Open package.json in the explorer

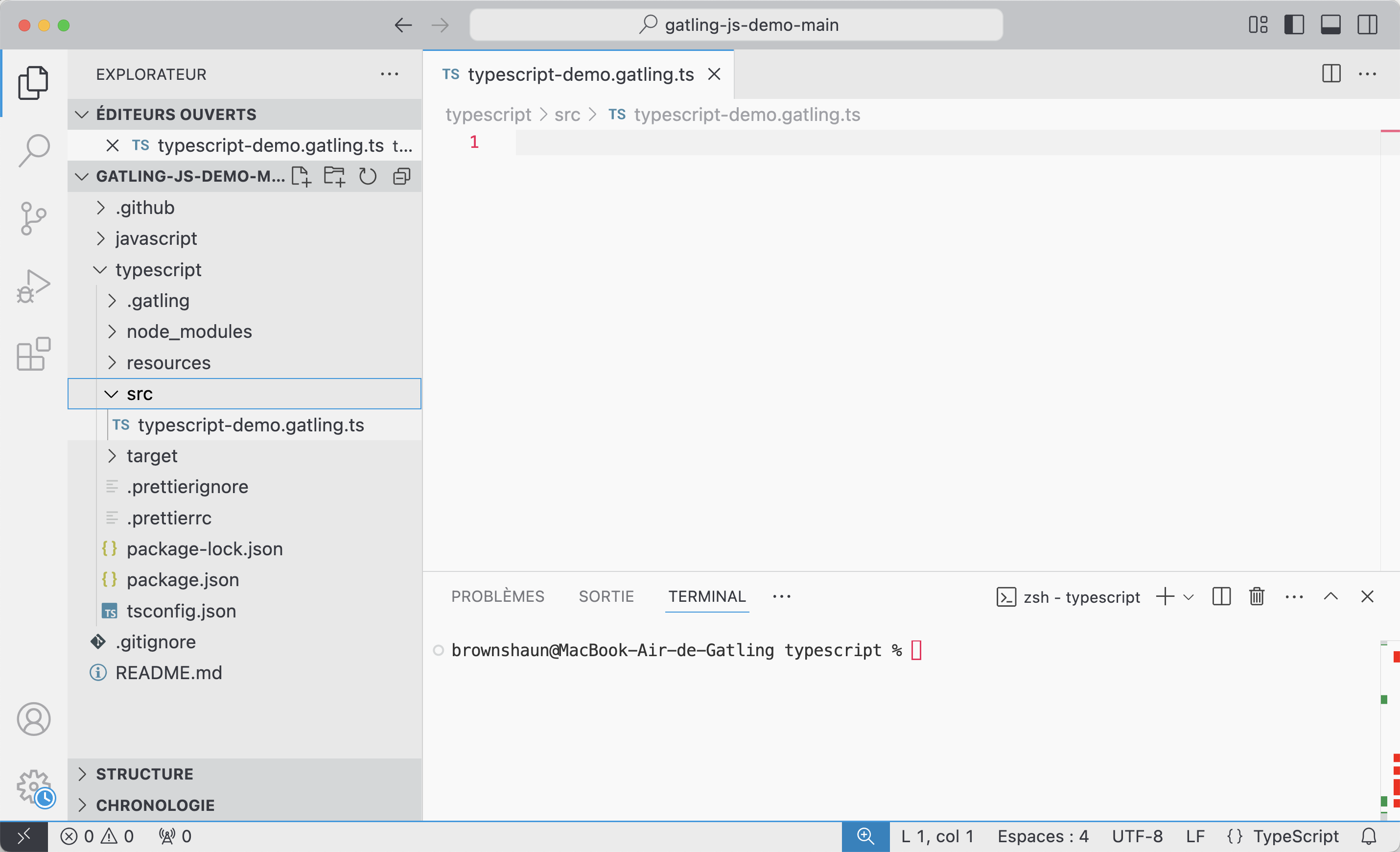(x=244, y=580)
